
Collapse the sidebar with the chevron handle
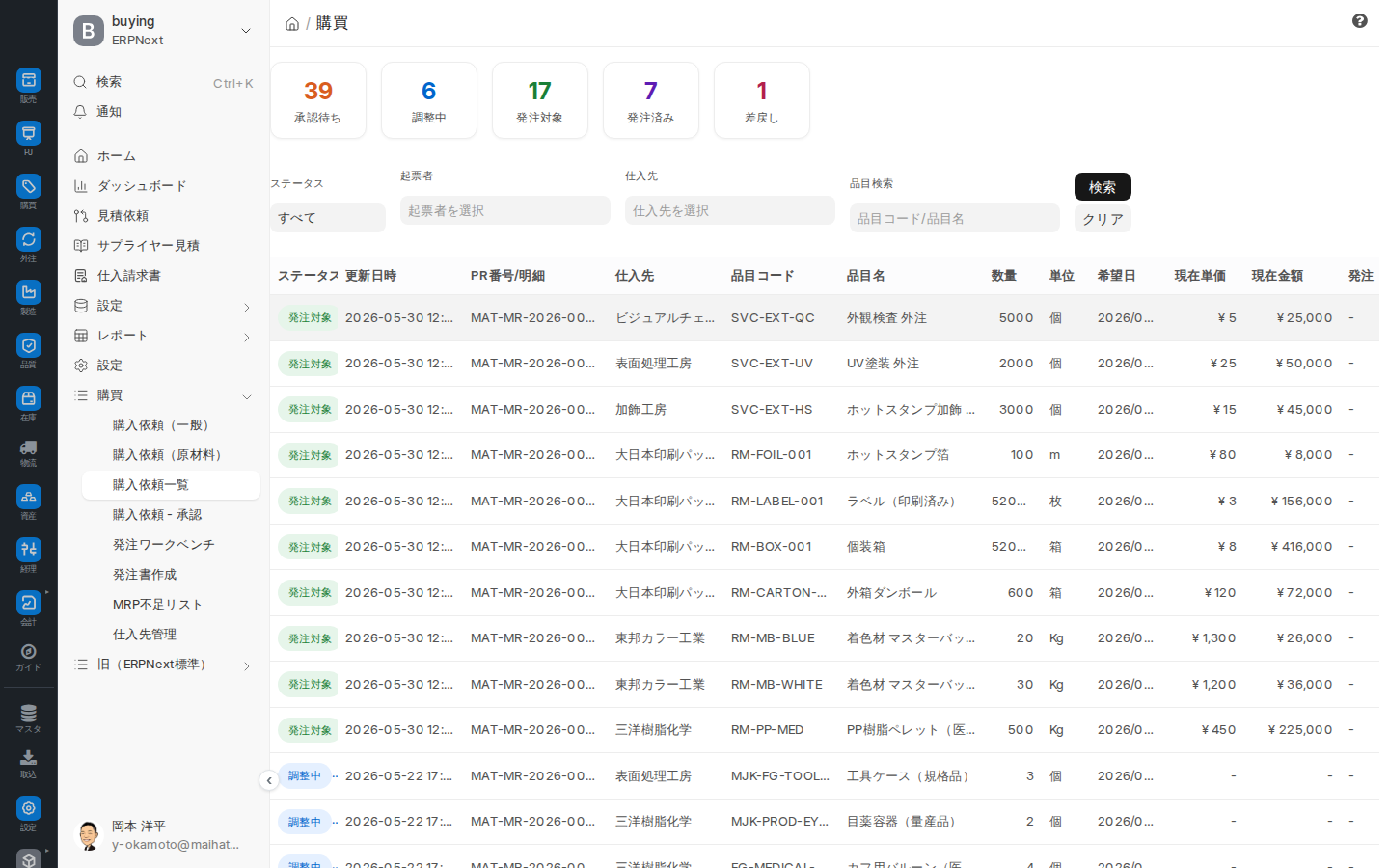click(269, 780)
